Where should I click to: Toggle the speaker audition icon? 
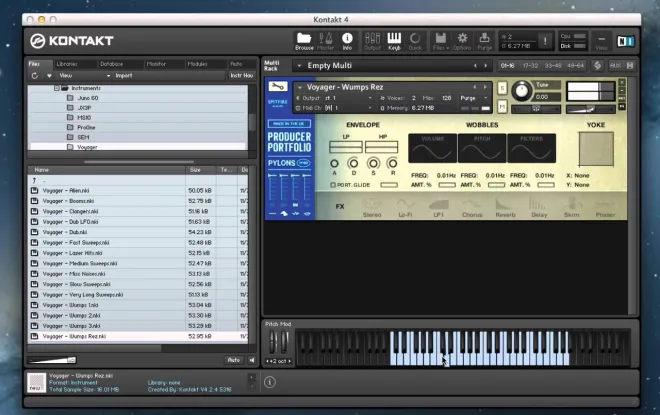click(x=251, y=360)
